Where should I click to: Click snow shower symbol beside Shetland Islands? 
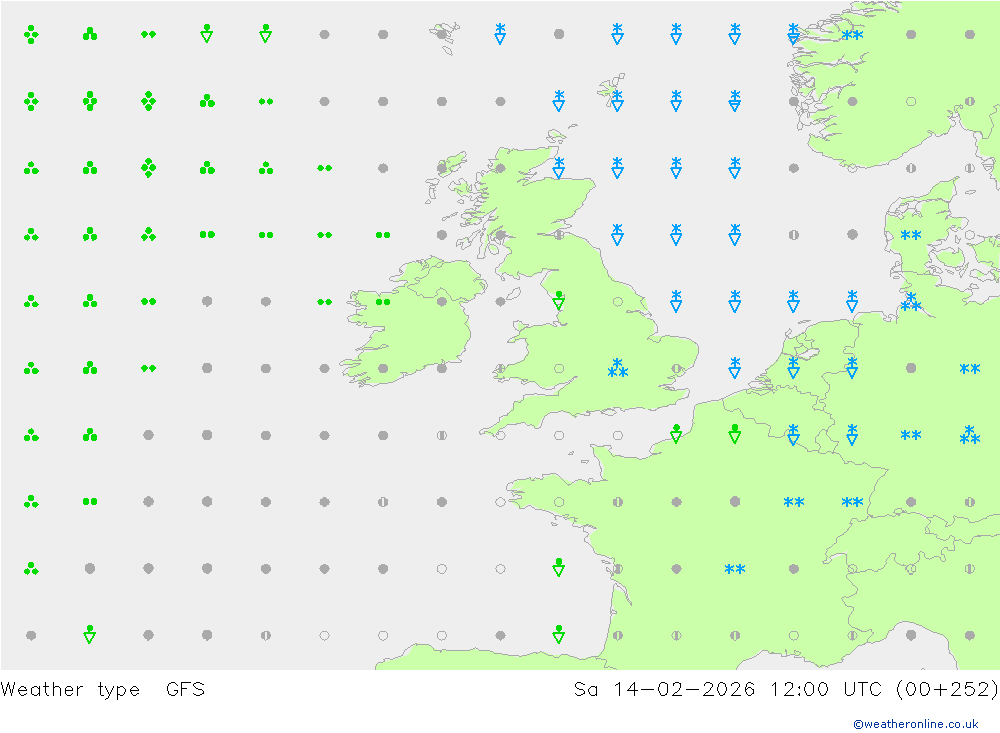tap(617, 101)
